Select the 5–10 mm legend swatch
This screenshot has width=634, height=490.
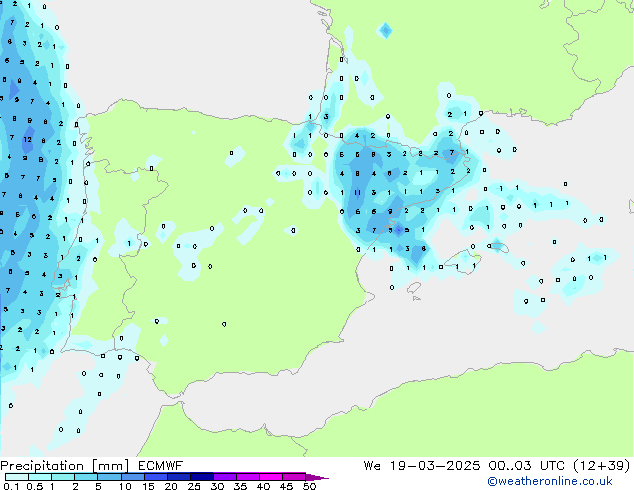(109, 477)
